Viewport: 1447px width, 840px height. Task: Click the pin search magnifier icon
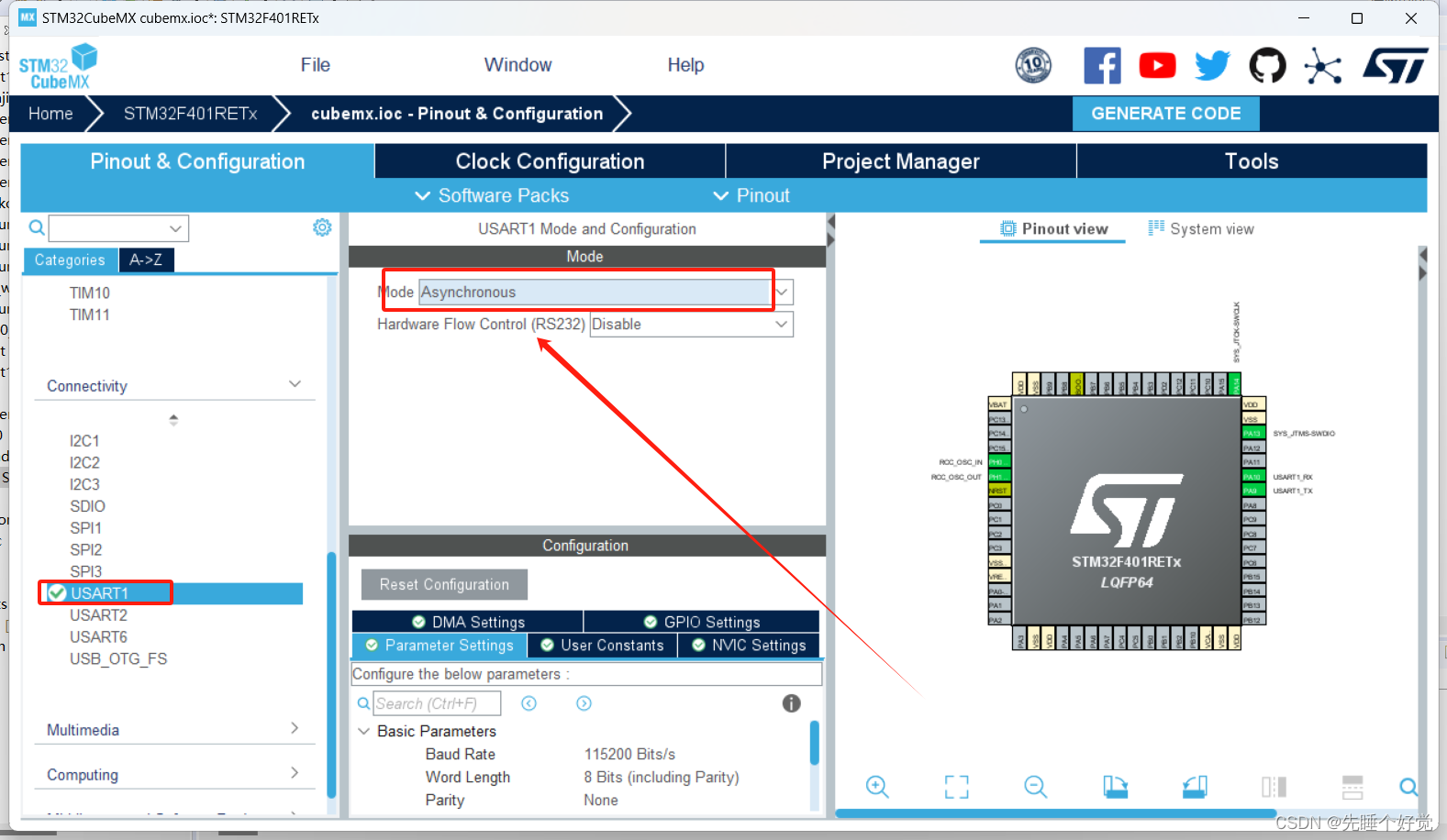tap(1408, 787)
